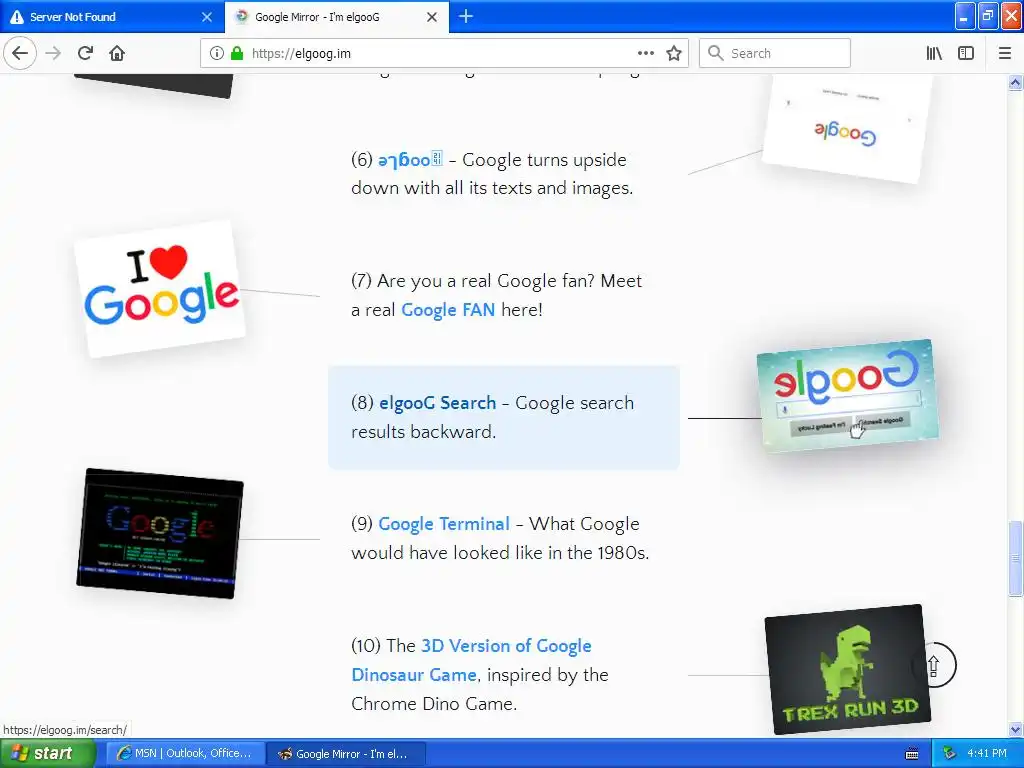Click the green secure padlock icon

[237, 53]
